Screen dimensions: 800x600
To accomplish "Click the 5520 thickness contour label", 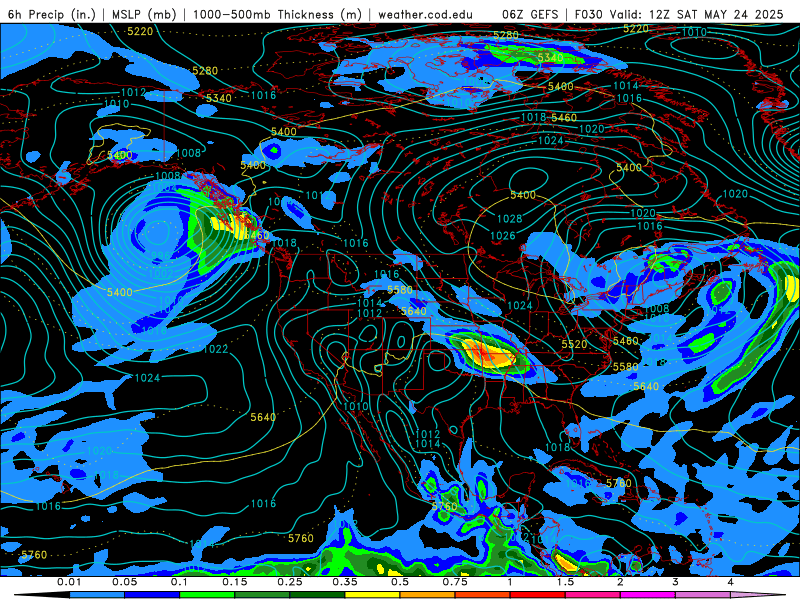I will [574, 344].
